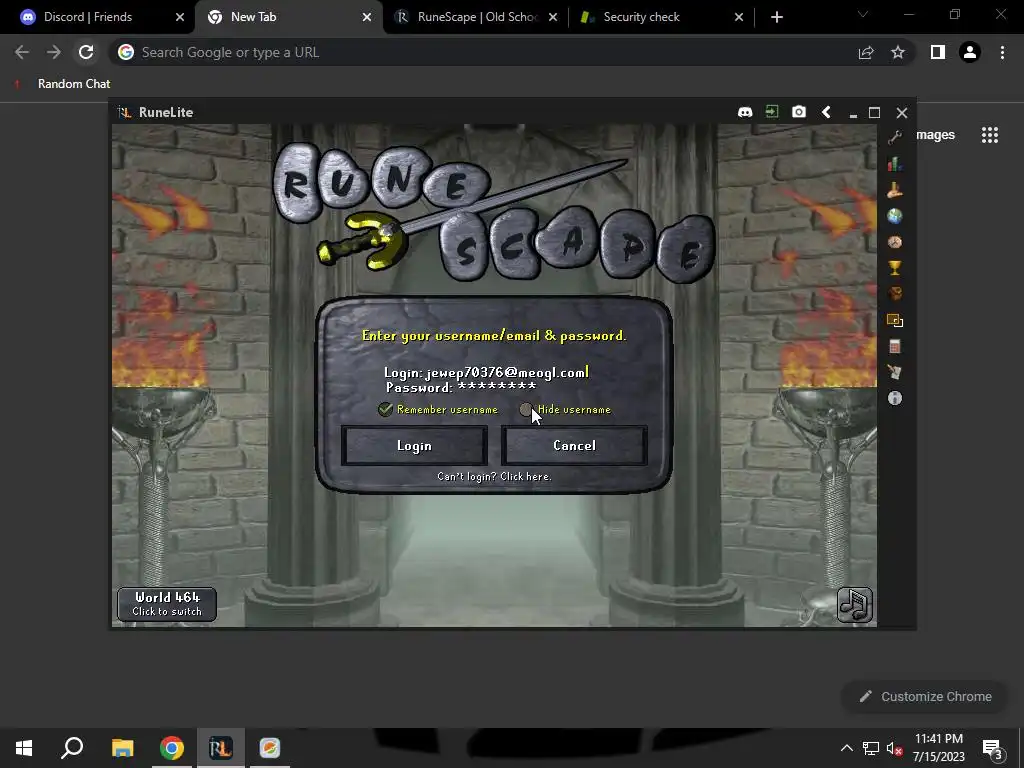Viewport: 1024px width, 768px height.
Task: Take a screenshot with the camera icon
Action: click(799, 112)
